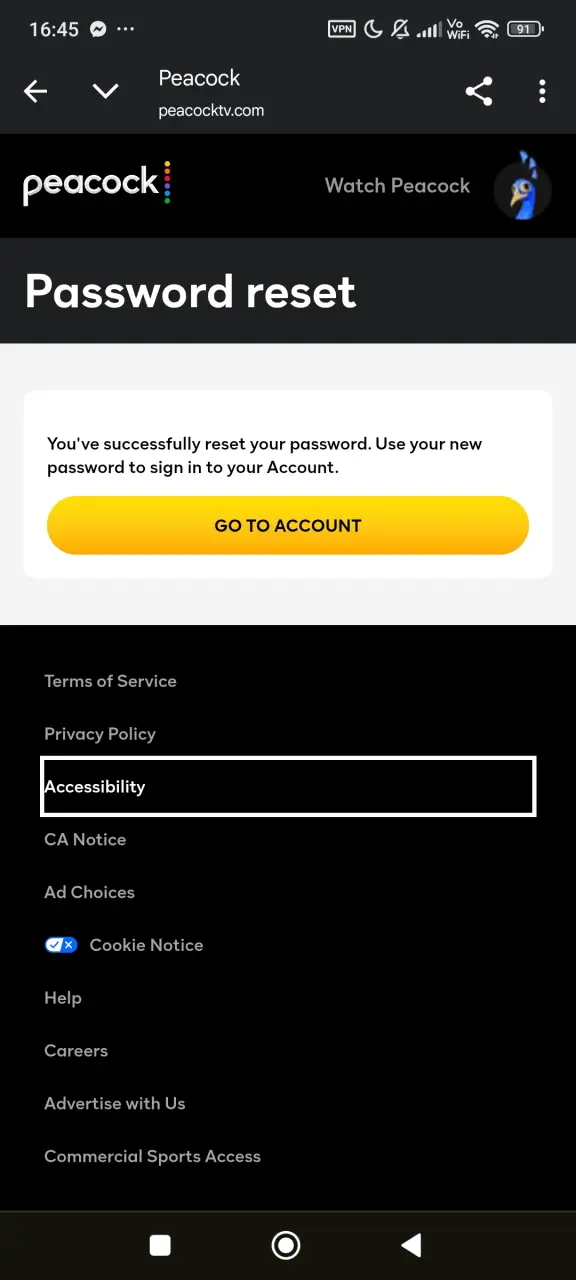Open the Careers link
The height and width of the screenshot is (1280, 576).
tap(76, 1051)
